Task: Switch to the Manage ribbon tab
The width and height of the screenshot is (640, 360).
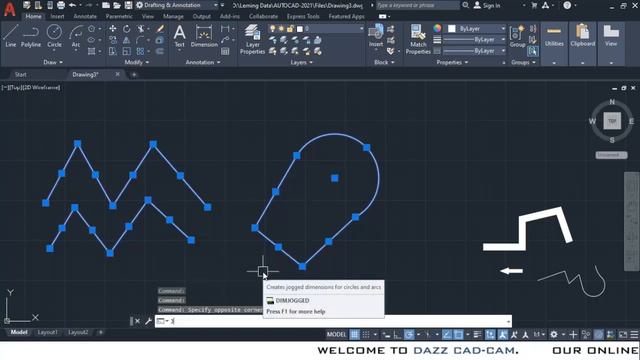Action: click(x=173, y=16)
